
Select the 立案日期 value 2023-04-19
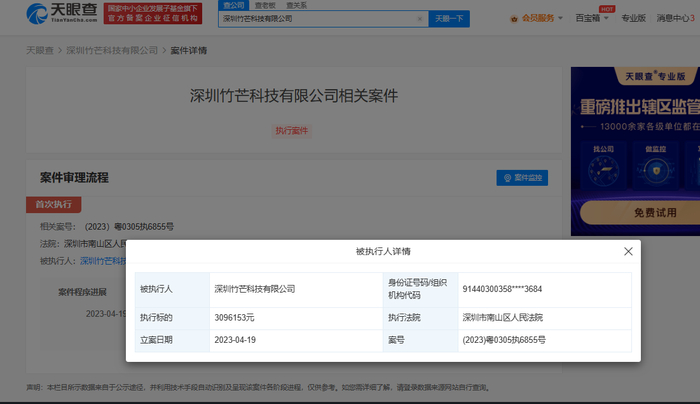pyautogui.click(x=235, y=340)
